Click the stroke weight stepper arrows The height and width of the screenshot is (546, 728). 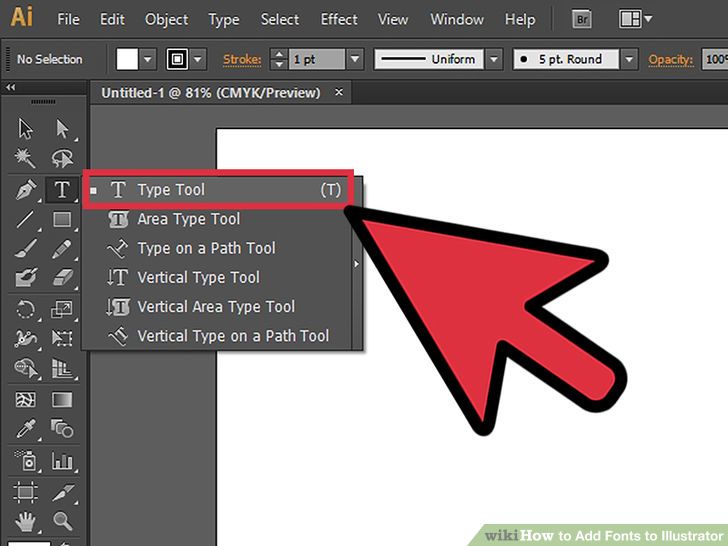[279, 59]
